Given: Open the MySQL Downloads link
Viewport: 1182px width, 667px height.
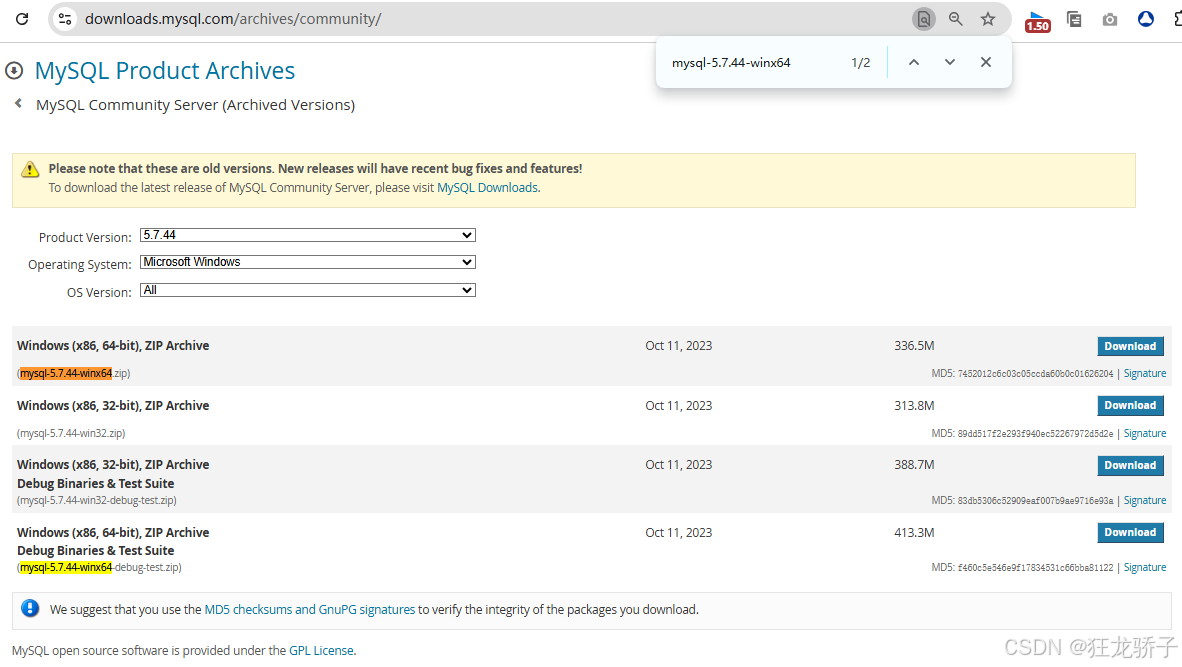Looking at the screenshot, I should 487,188.
